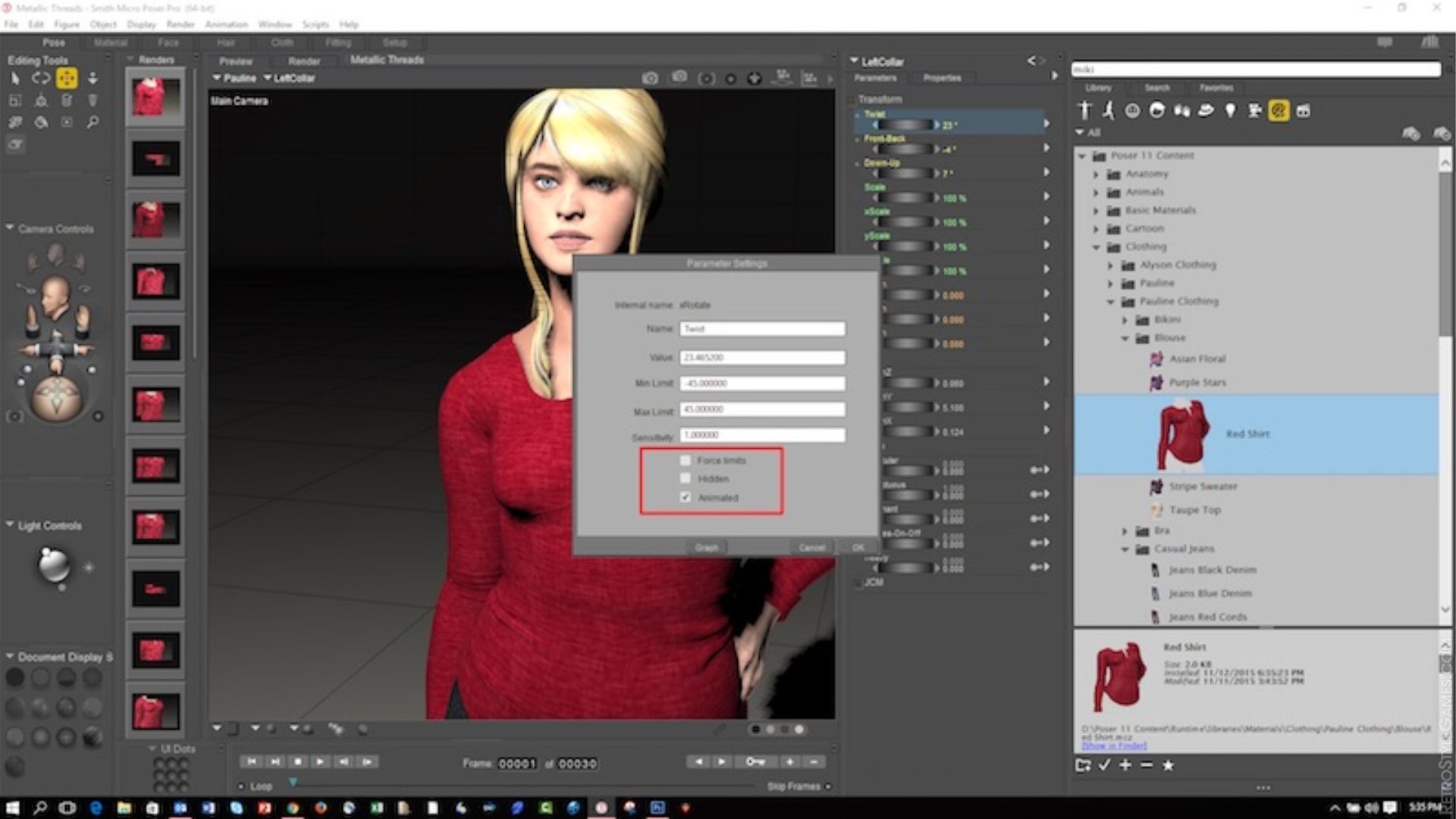
Task: Check the Hidden checkbox
Action: pos(686,479)
